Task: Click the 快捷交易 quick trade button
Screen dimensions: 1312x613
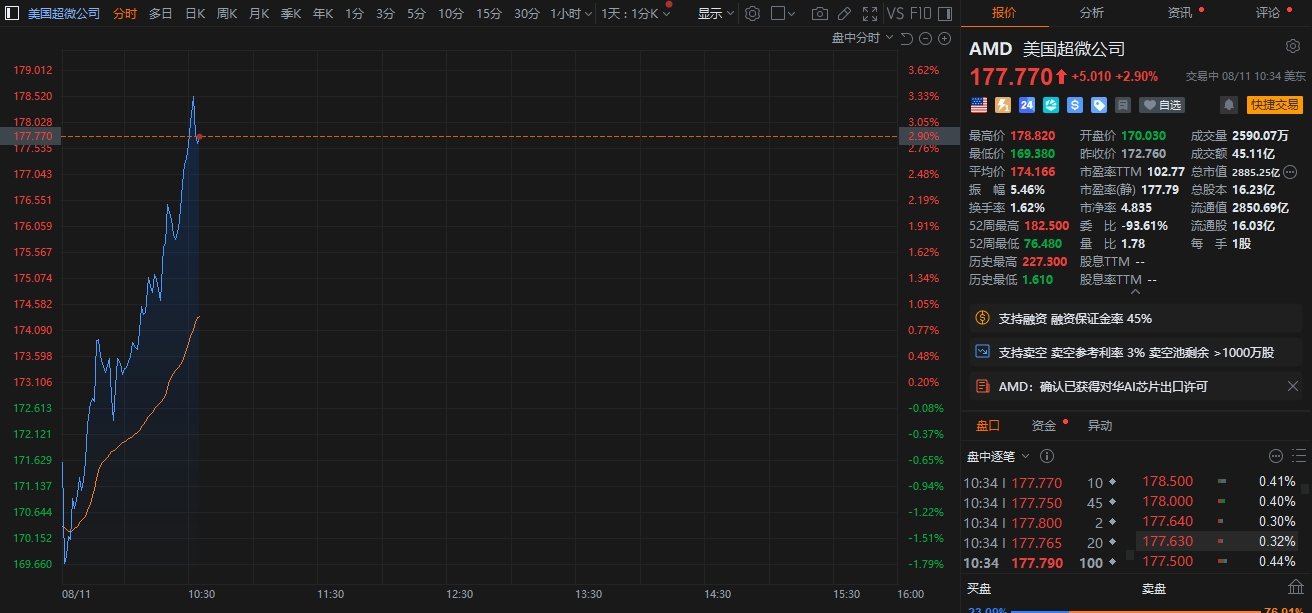Action: point(1274,104)
